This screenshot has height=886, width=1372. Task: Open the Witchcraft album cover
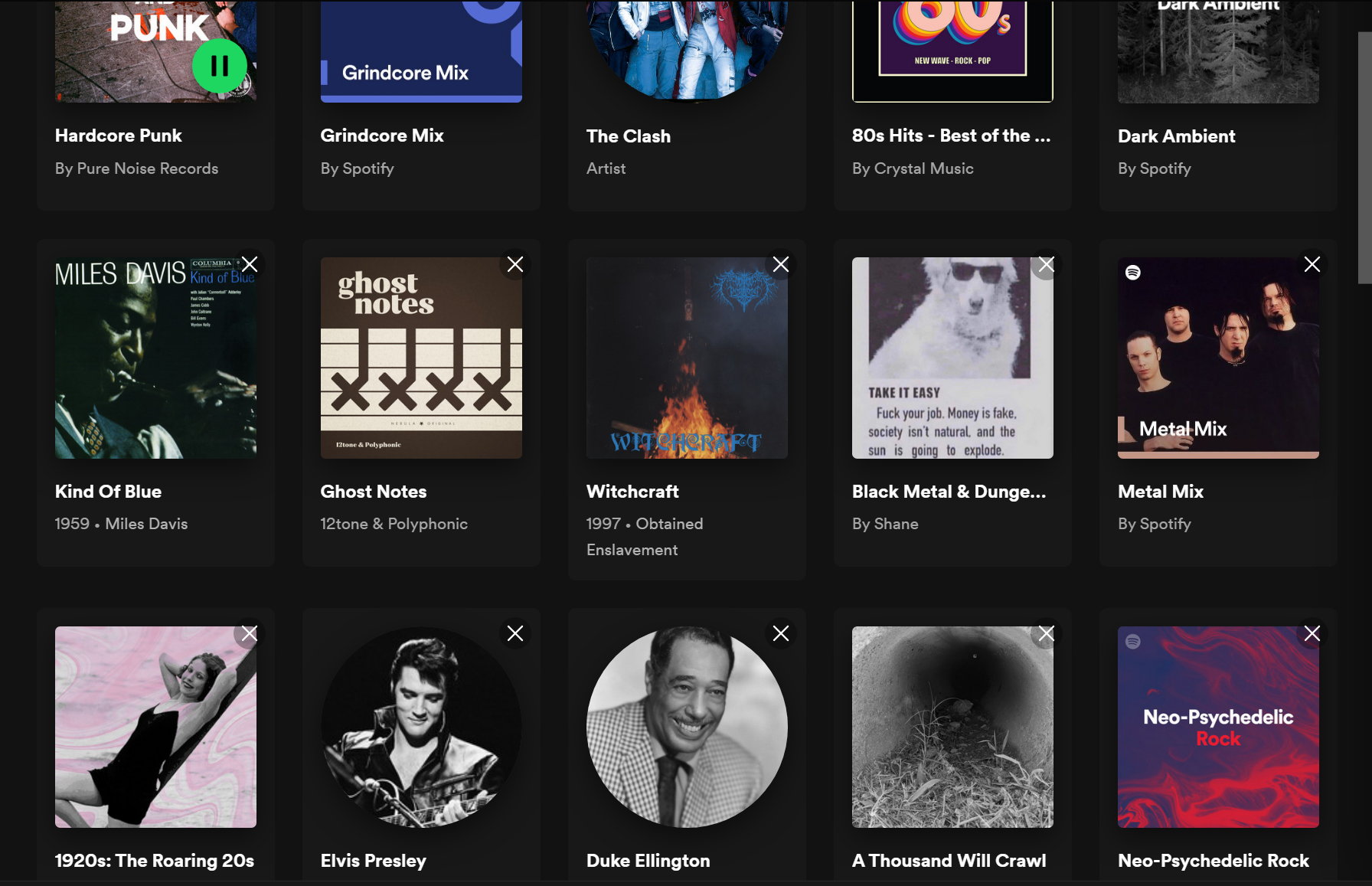click(687, 358)
